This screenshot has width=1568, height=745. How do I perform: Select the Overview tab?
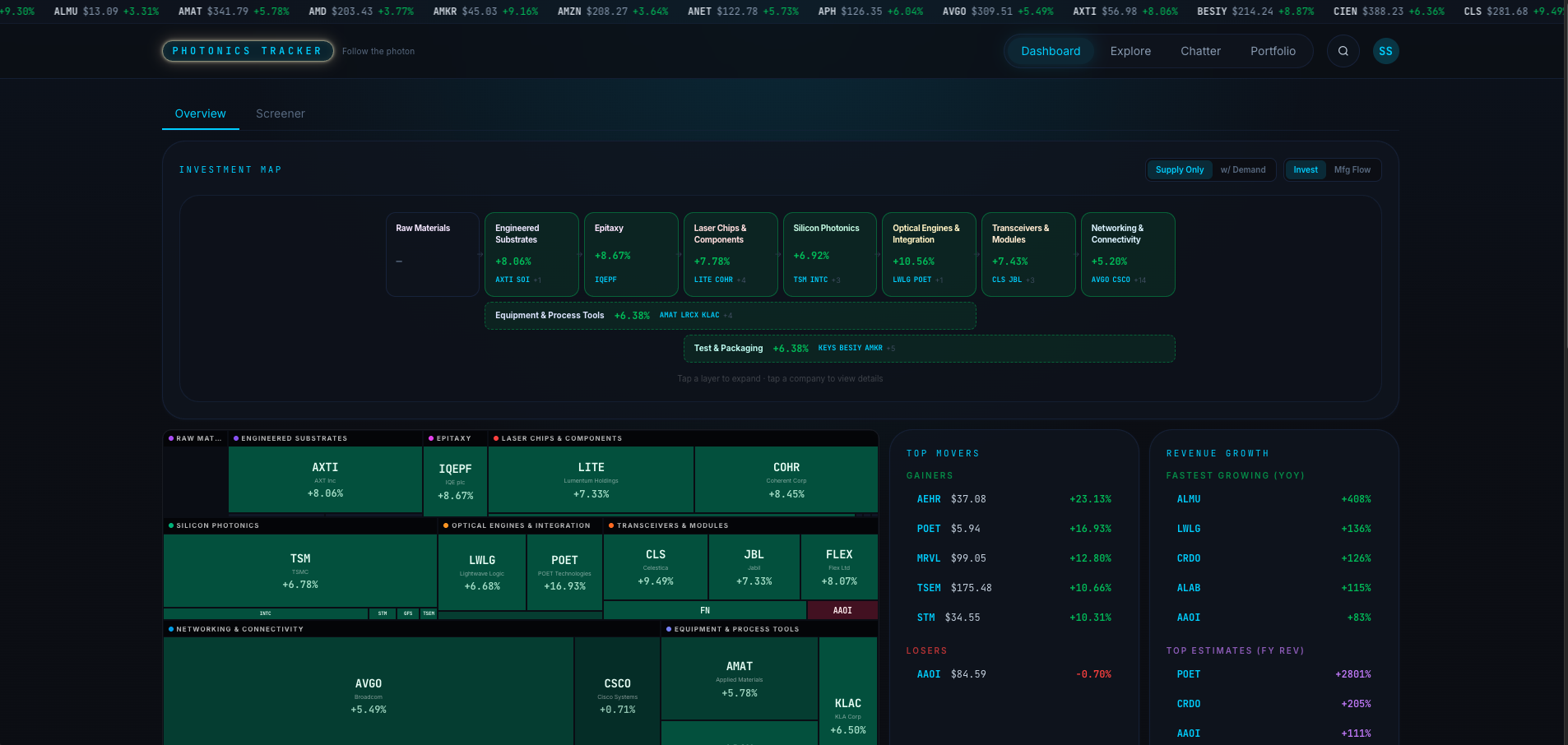[x=200, y=113]
